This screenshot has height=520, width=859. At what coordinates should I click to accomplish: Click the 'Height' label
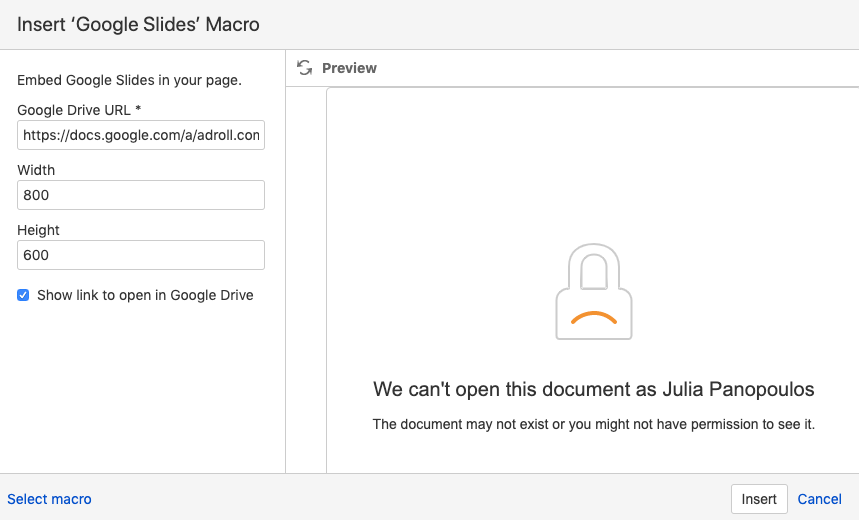tap(38, 230)
